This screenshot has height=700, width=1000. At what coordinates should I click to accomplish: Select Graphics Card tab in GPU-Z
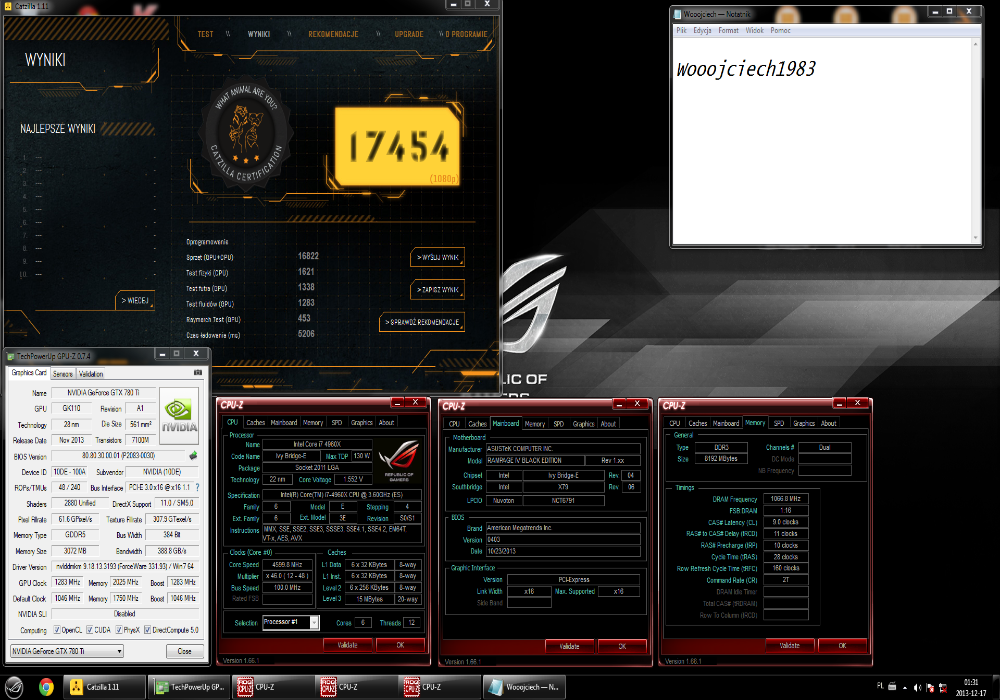point(29,372)
